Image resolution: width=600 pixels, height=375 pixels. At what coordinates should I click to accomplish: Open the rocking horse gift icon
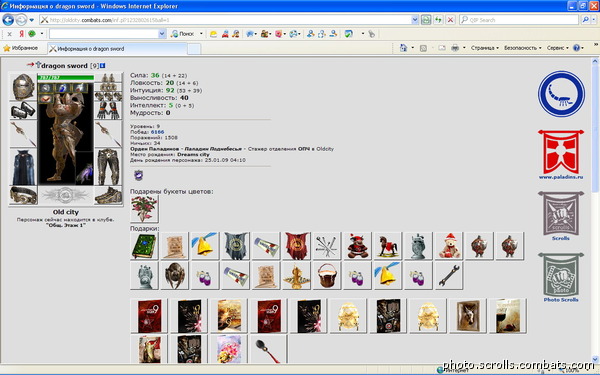(x=388, y=246)
